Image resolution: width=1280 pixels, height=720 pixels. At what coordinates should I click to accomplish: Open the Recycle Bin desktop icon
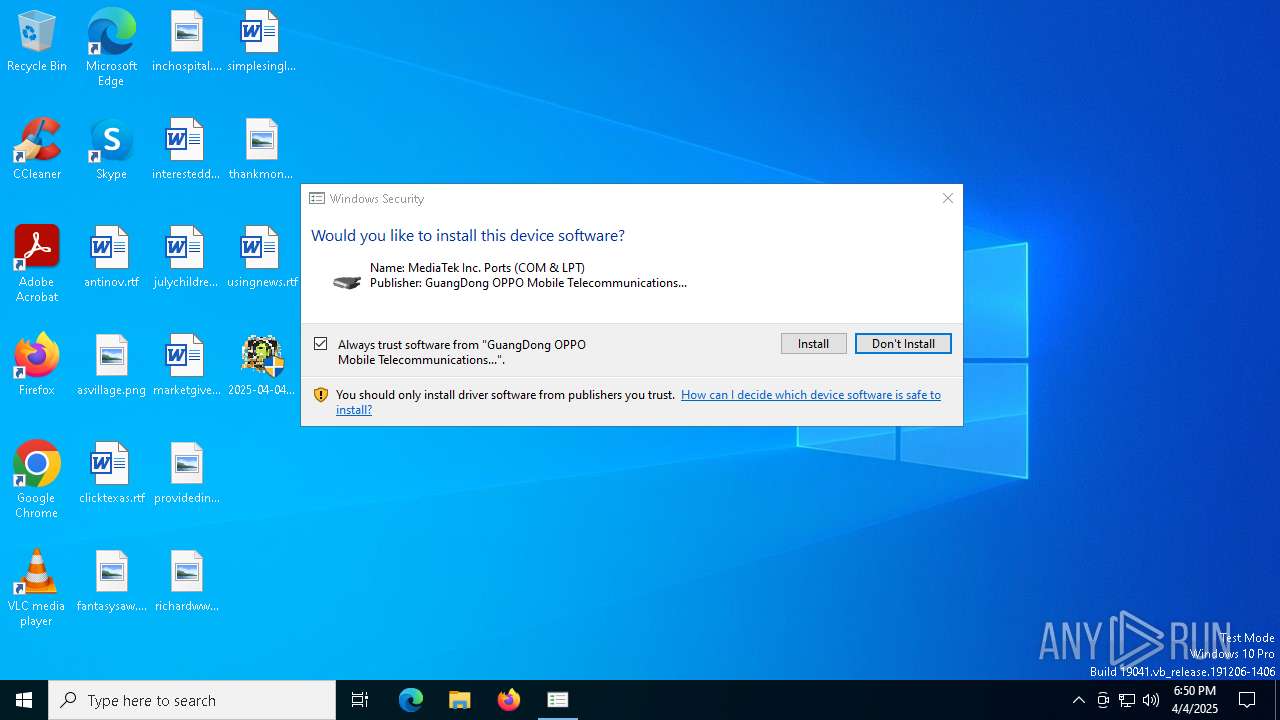(x=37, y=42)
